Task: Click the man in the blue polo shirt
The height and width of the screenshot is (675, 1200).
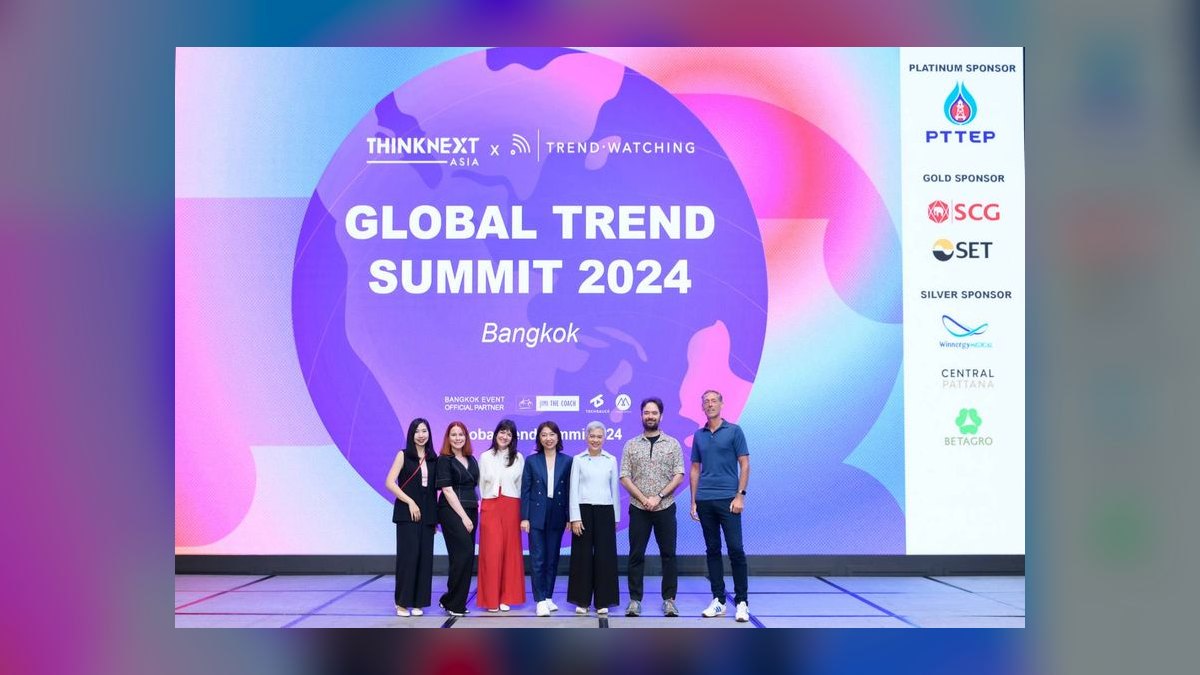Action: click(722, 505)
